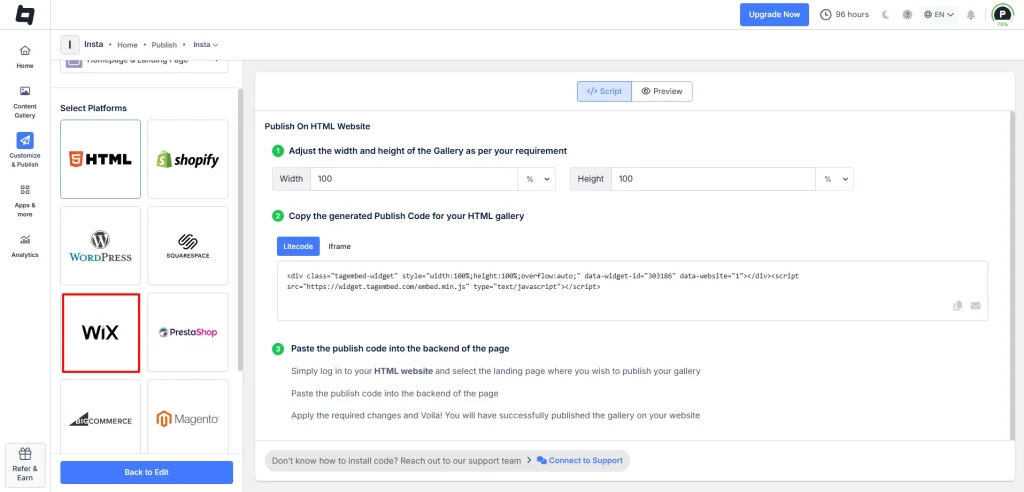Open the Content Gallery sidebar icon
The height and width of the screenshot is (492, 1024).
tap(25, 91)
